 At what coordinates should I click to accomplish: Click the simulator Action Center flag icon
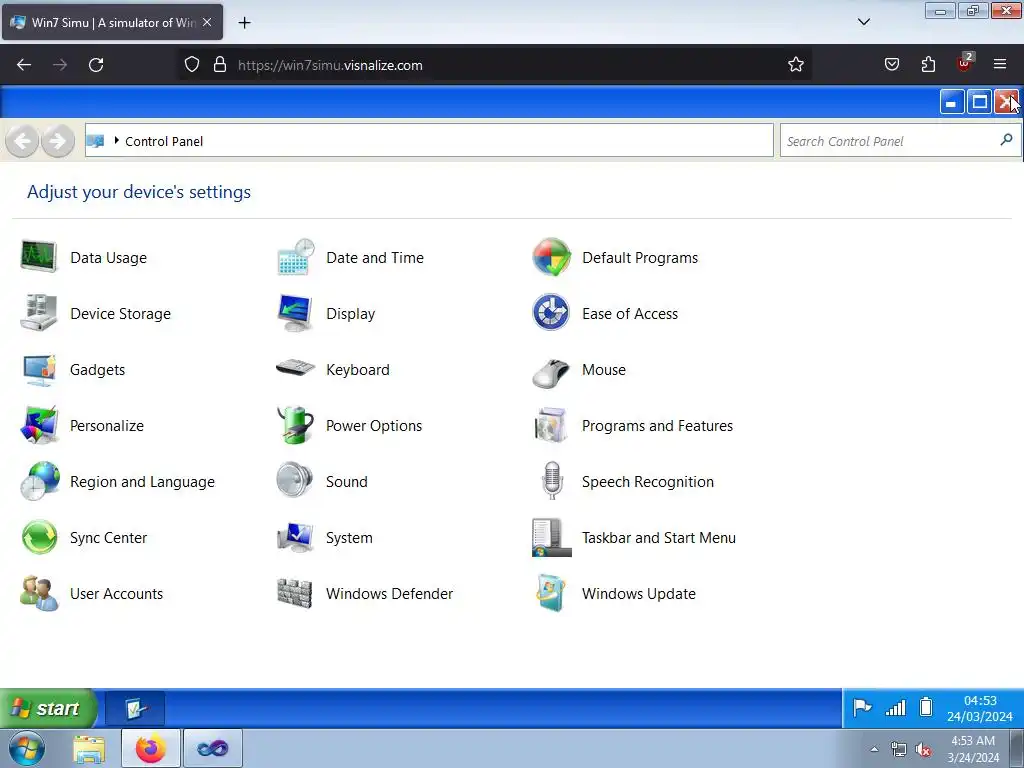click(862, 708)
